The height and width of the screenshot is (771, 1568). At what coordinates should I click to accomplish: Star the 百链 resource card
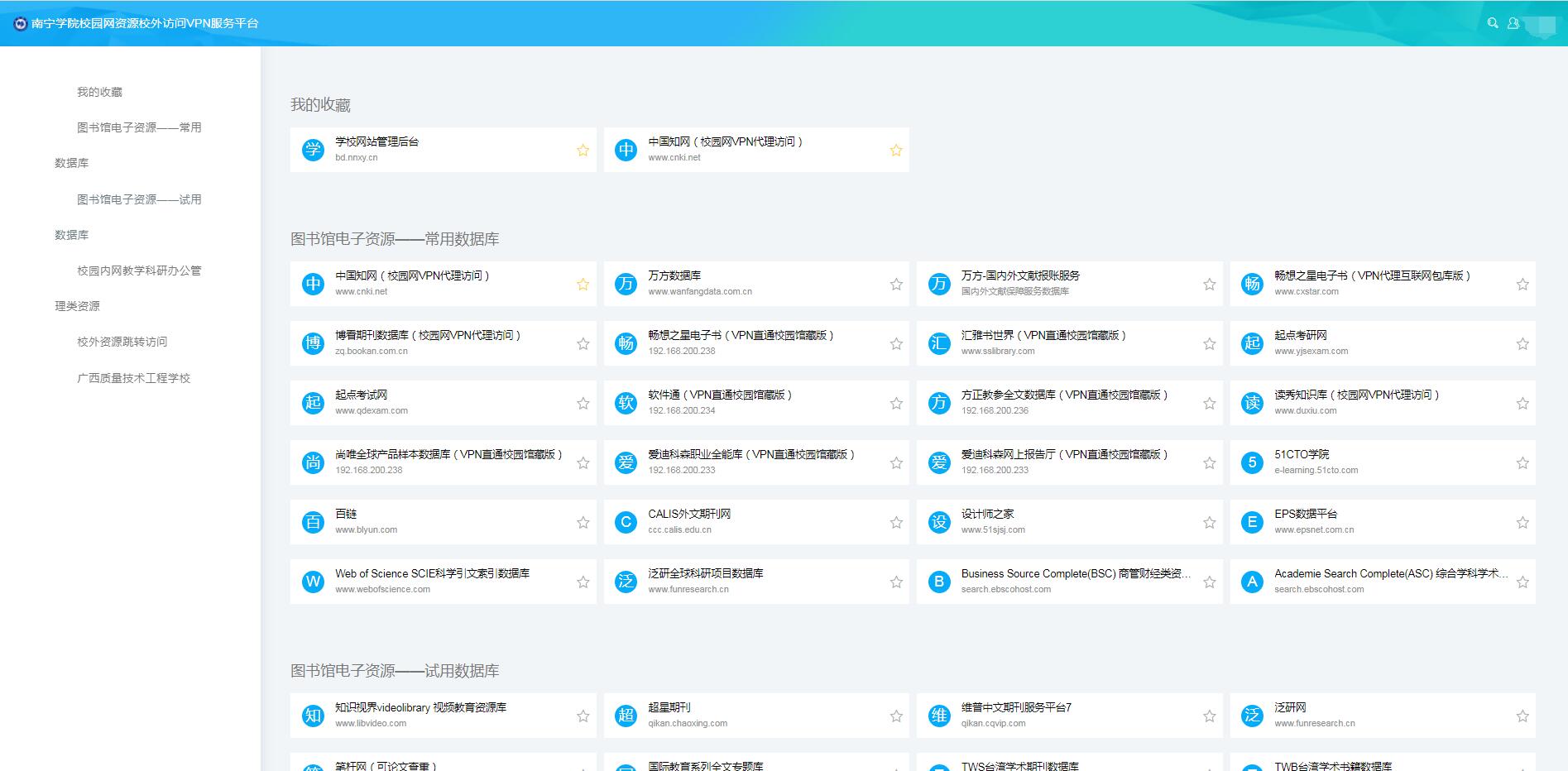click(x=583, y=523)
